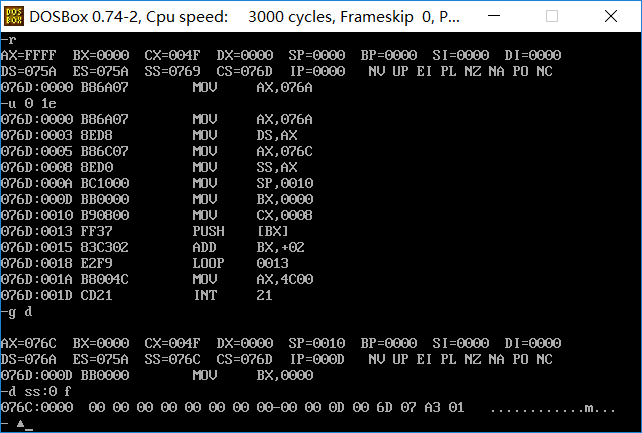The height and width of the screenshot is (433, 642).
Task: Select opcode bytes 8ED8
Action: 97,135
